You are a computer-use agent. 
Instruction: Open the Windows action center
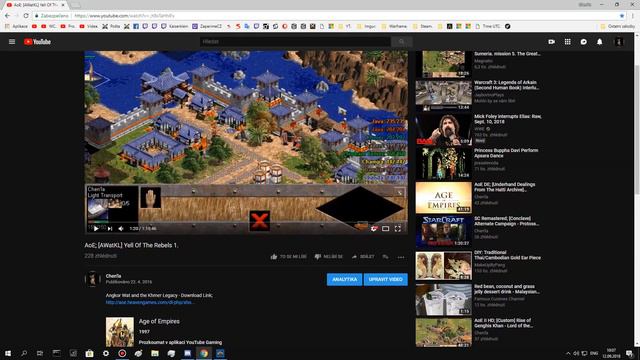[x=629, y=353]
